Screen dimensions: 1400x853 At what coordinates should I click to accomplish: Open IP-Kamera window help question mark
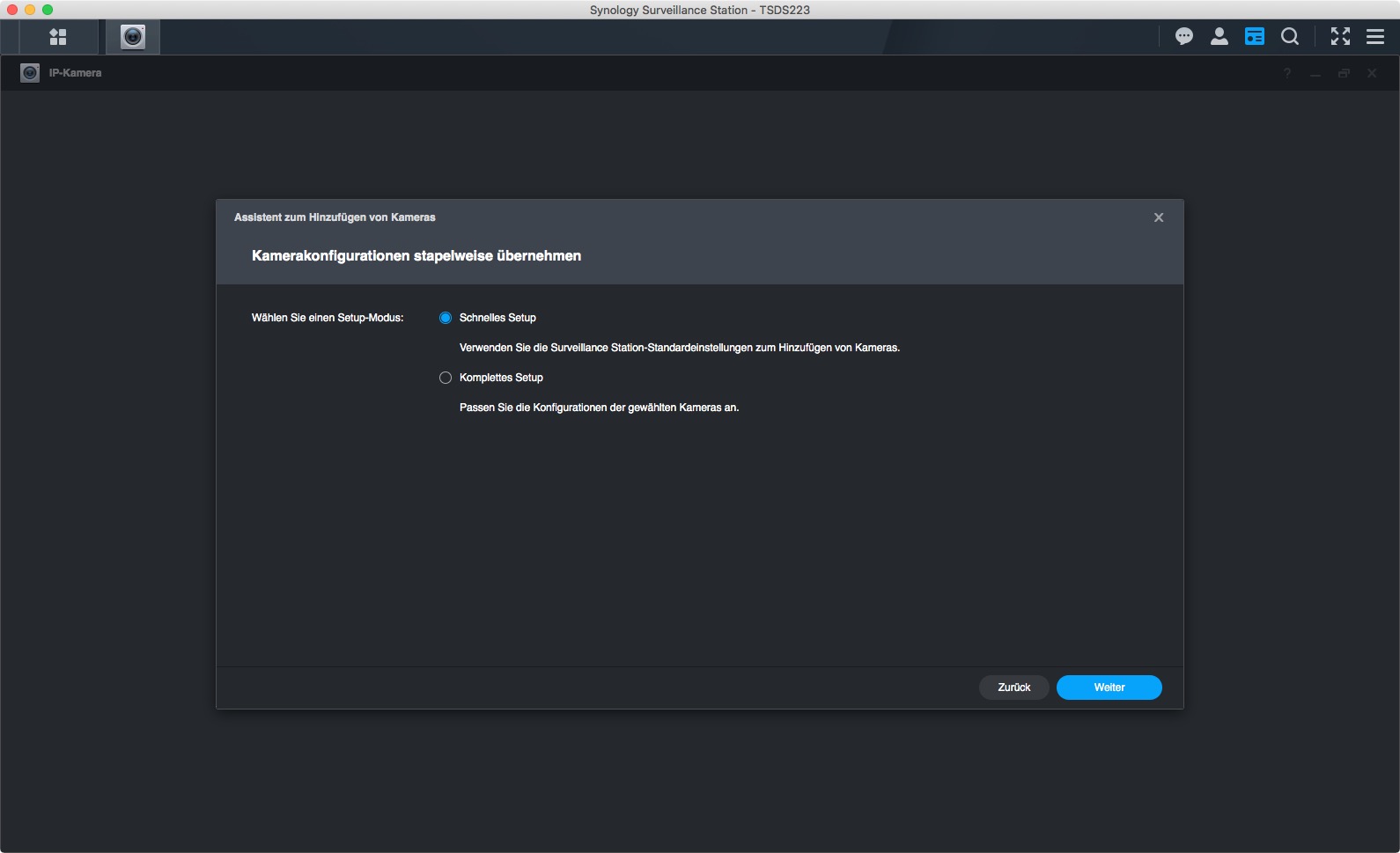1287,73
